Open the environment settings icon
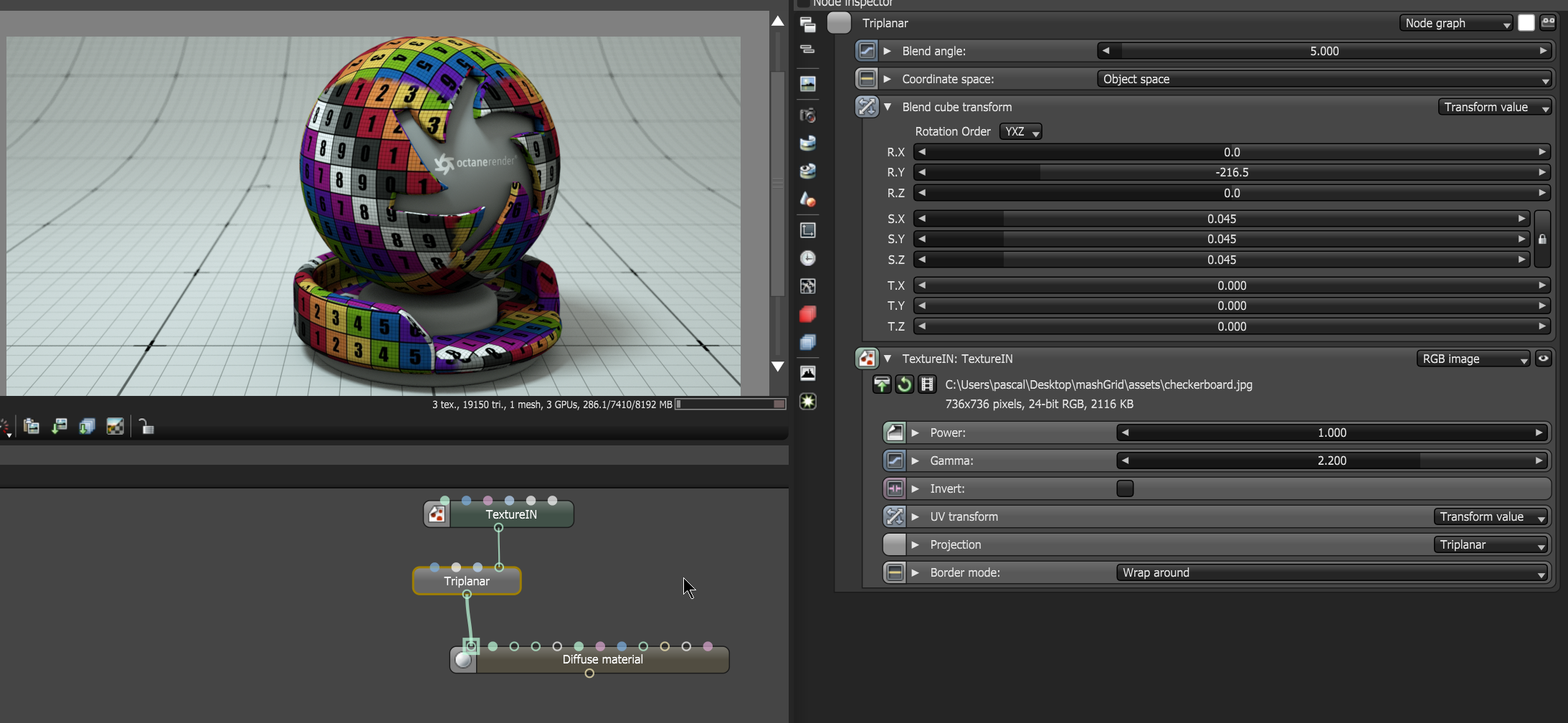 pos(808,143)
